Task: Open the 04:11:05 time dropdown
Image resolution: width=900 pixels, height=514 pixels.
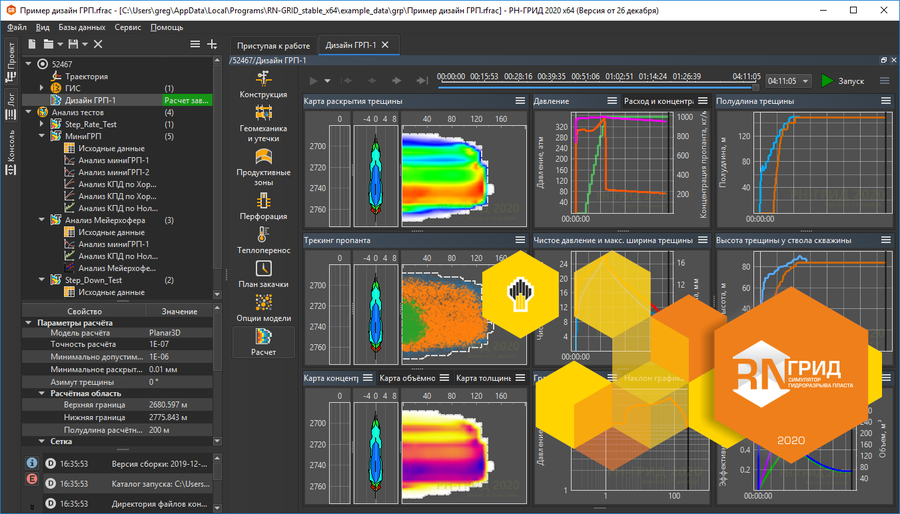Action: tap(789, 81)
